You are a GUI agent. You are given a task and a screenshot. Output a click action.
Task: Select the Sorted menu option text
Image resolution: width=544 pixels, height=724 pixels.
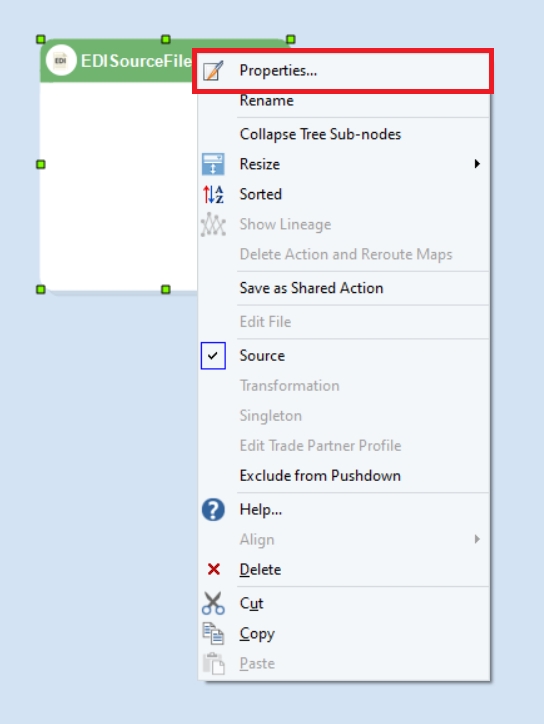click(x=260, y=194)
